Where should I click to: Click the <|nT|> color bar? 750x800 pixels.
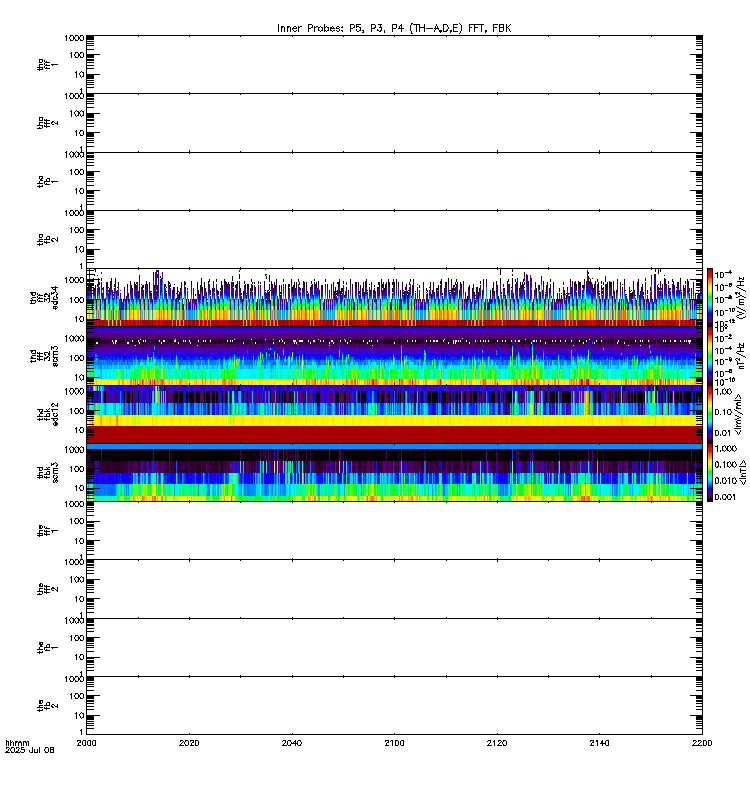(710, 472)
